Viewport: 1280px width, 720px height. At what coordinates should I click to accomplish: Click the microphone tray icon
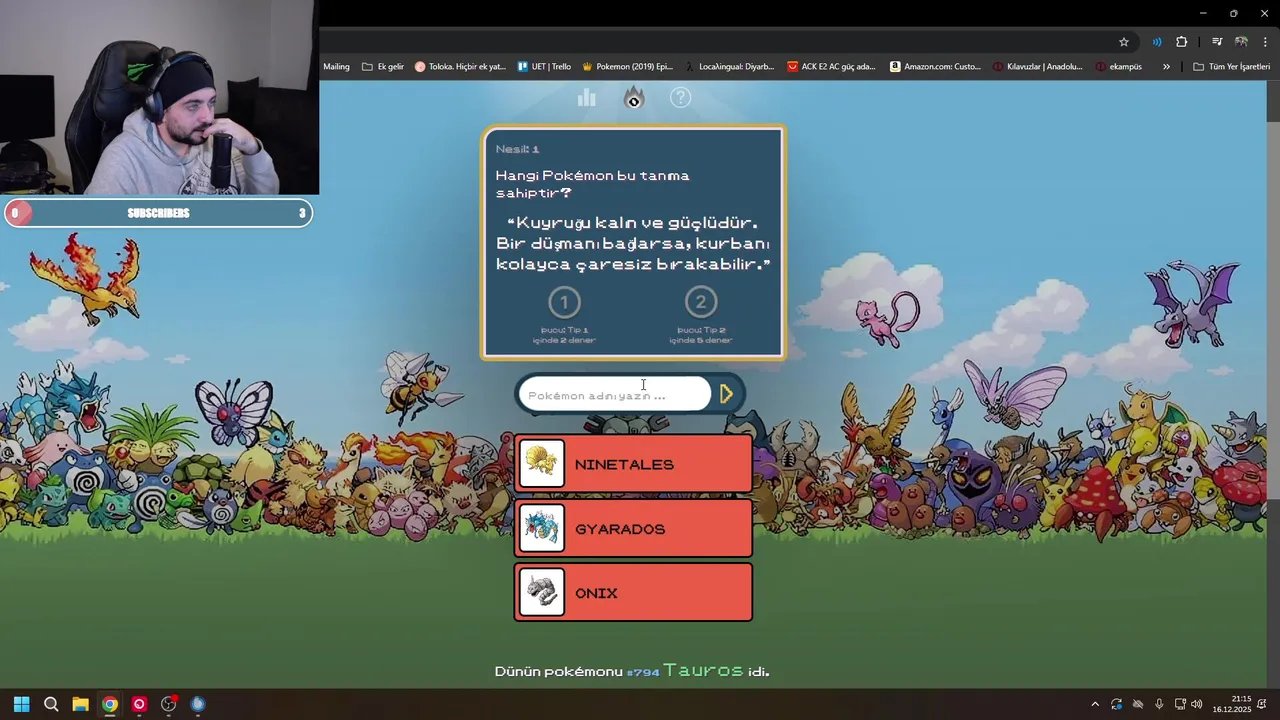[x=1159, y=705]
